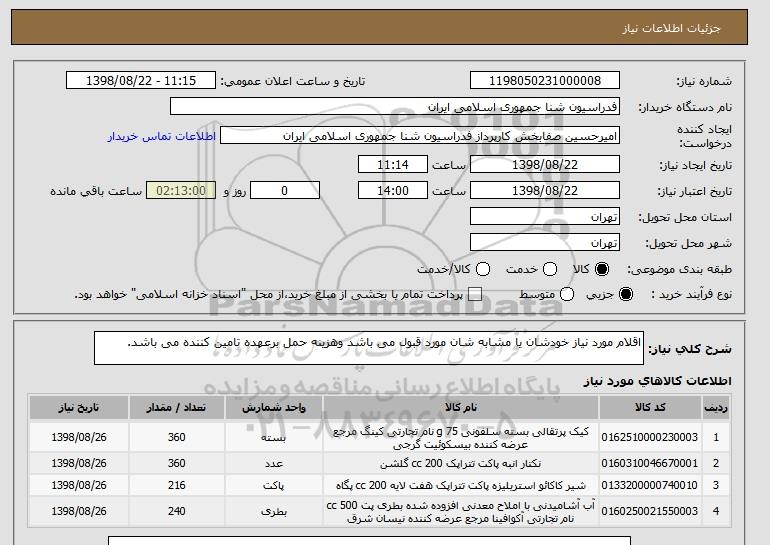770x545 pixels.
Task: Open the اطلاعات تماس خریدار link
Action: coord(162,136)
